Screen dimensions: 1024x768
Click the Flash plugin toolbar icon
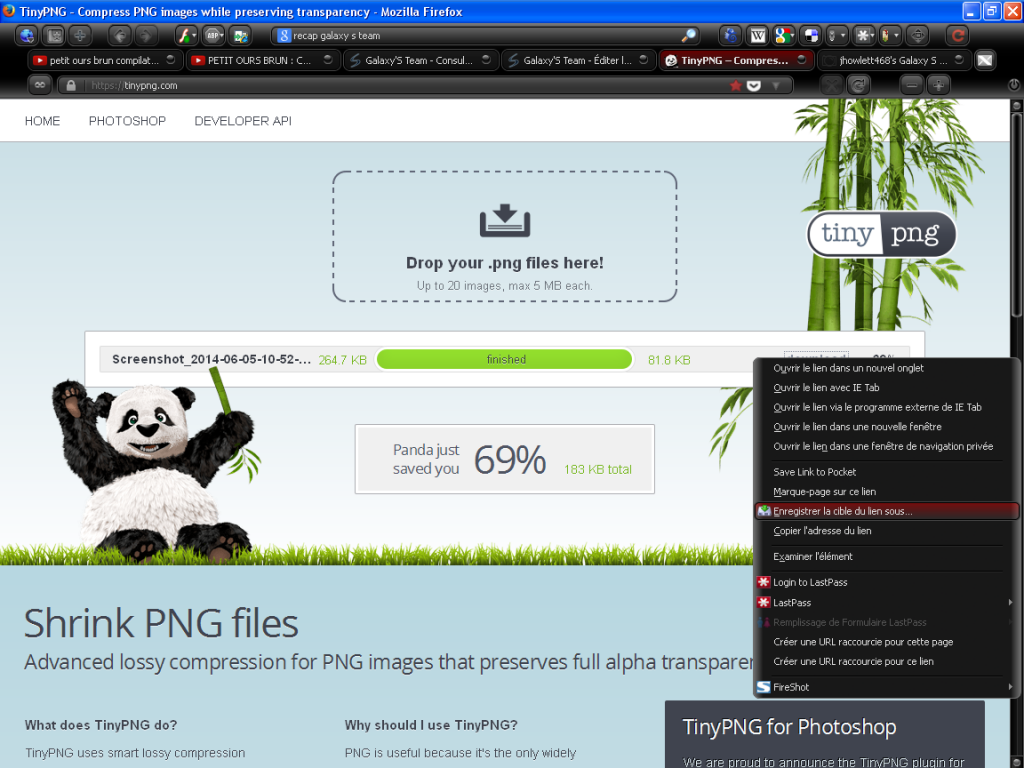click(x=184, y=36)
